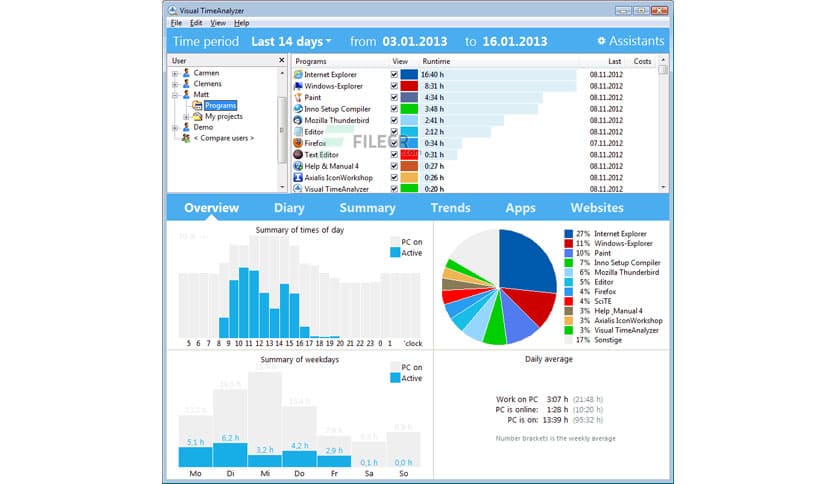Viewport: 836px width, 484px height.
Task: Uncheck the Inno Setup Compiler view checkbox
Action: pos(394,109)
